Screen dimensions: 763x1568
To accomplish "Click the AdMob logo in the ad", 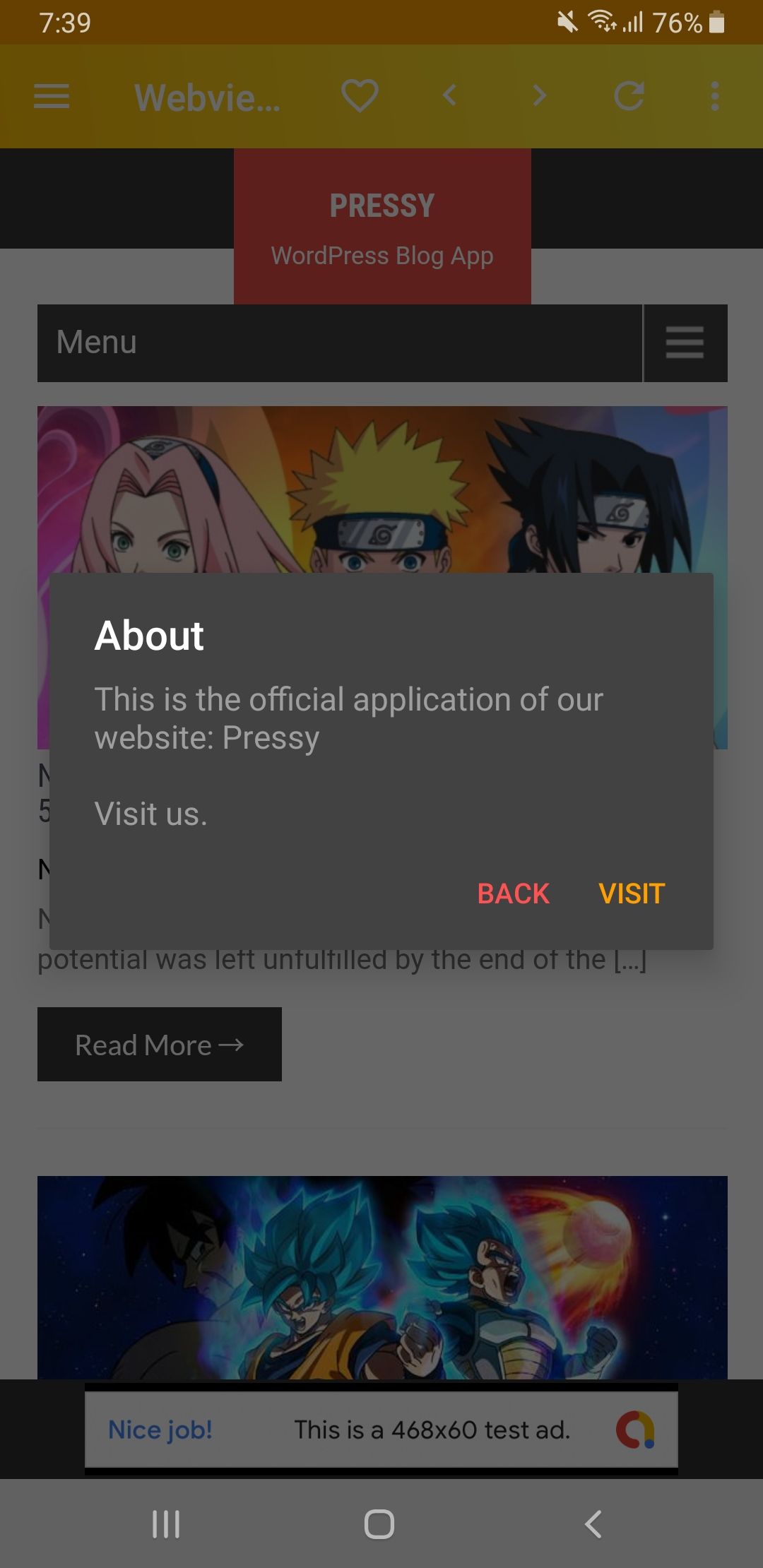I will [x=635, y=1430].
